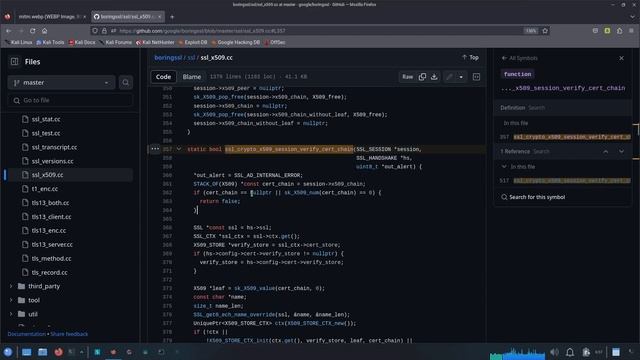Collapse the function at line 357
This screenshot has width=640, height=360.
point(179,149)
